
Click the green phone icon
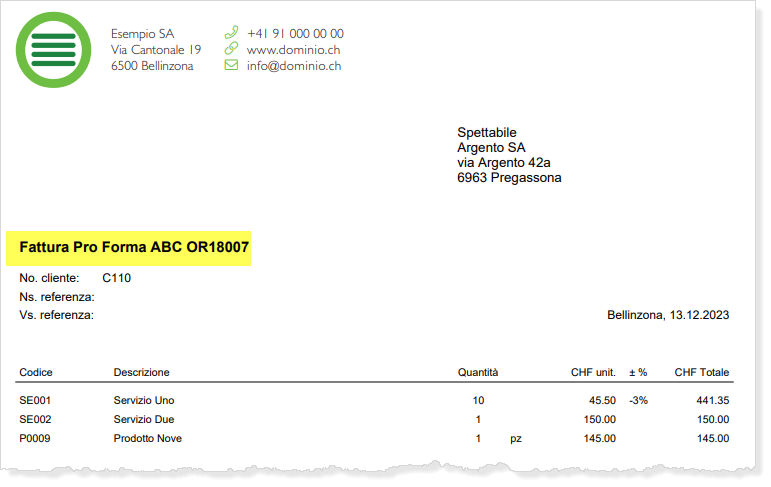[231, 33]
